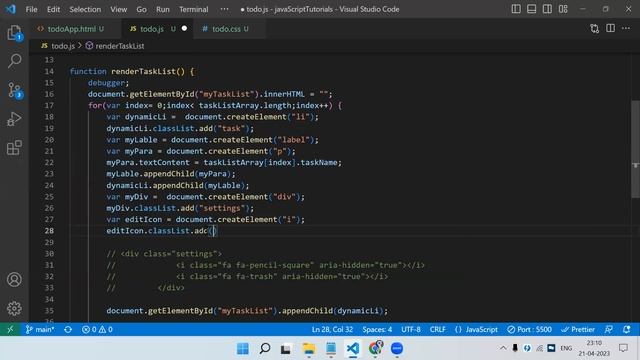
Task: Open the Go menu
Action: 141,9
